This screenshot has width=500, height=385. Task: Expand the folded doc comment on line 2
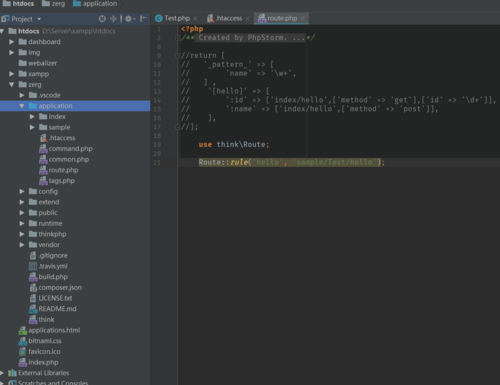tap(177, 38)
